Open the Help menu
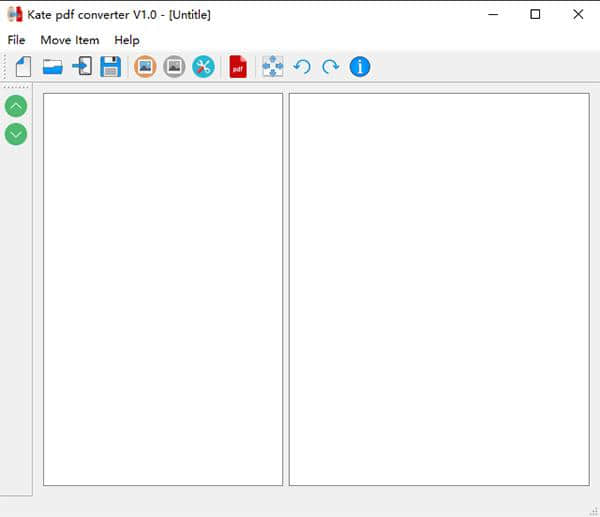The height and width of the screenshot is (517, 600). (x=127, y=40)
